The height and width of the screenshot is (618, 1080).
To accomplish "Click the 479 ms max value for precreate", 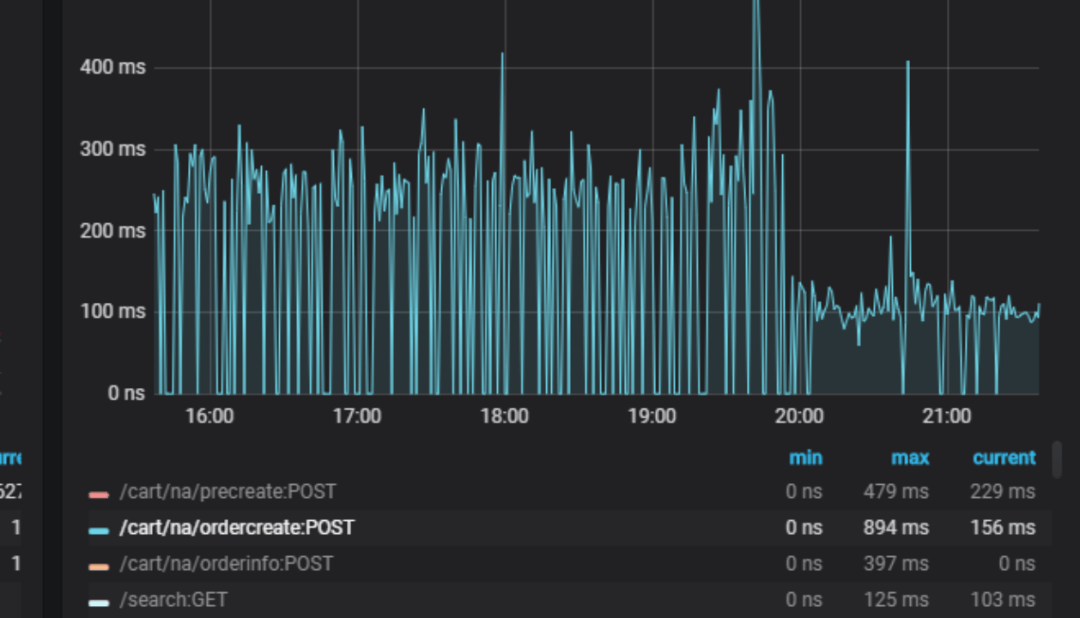I will tap(896, 492).
